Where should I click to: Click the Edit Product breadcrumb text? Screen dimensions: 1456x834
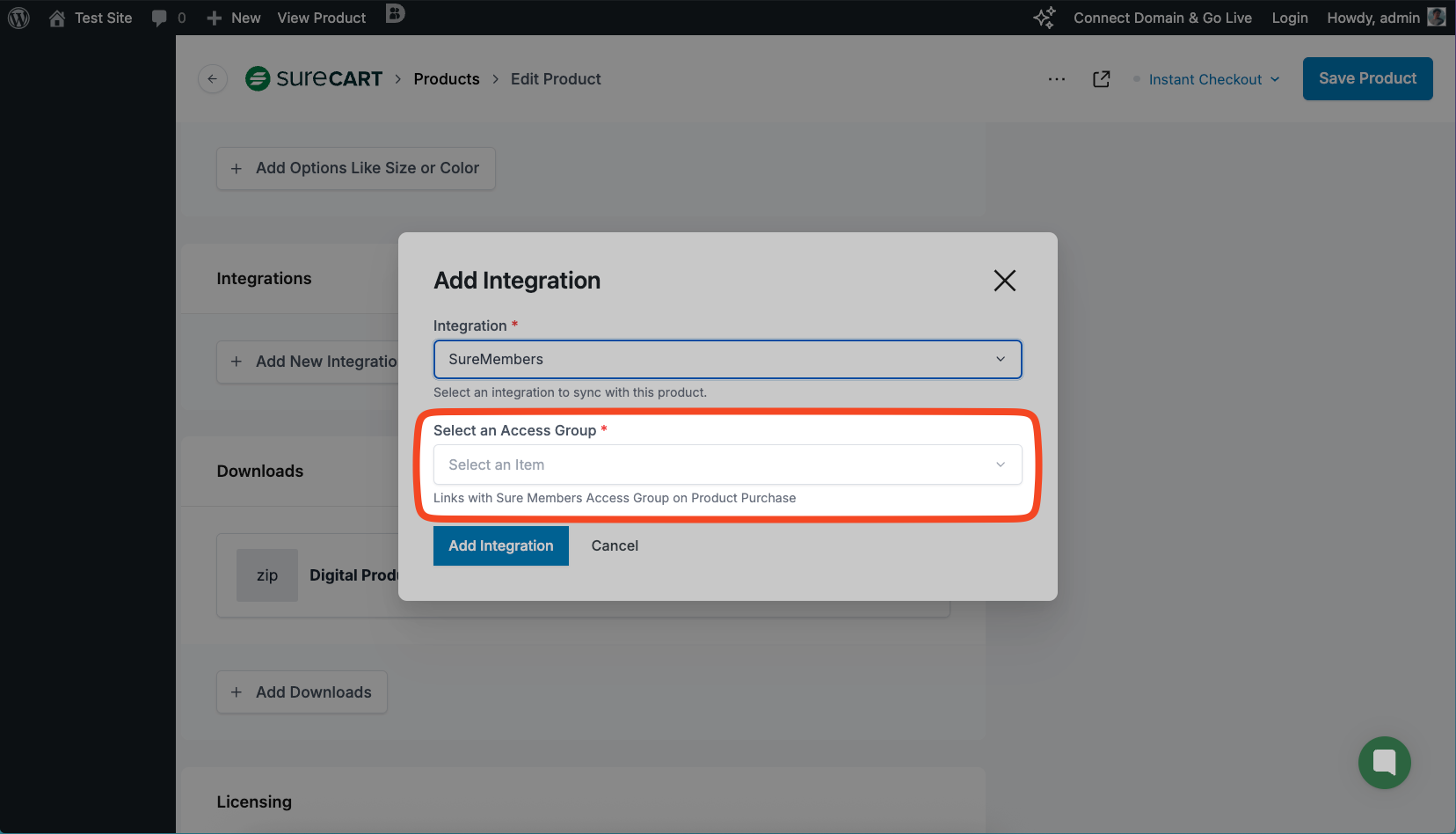pyautogui.click(x=556, y=79)
